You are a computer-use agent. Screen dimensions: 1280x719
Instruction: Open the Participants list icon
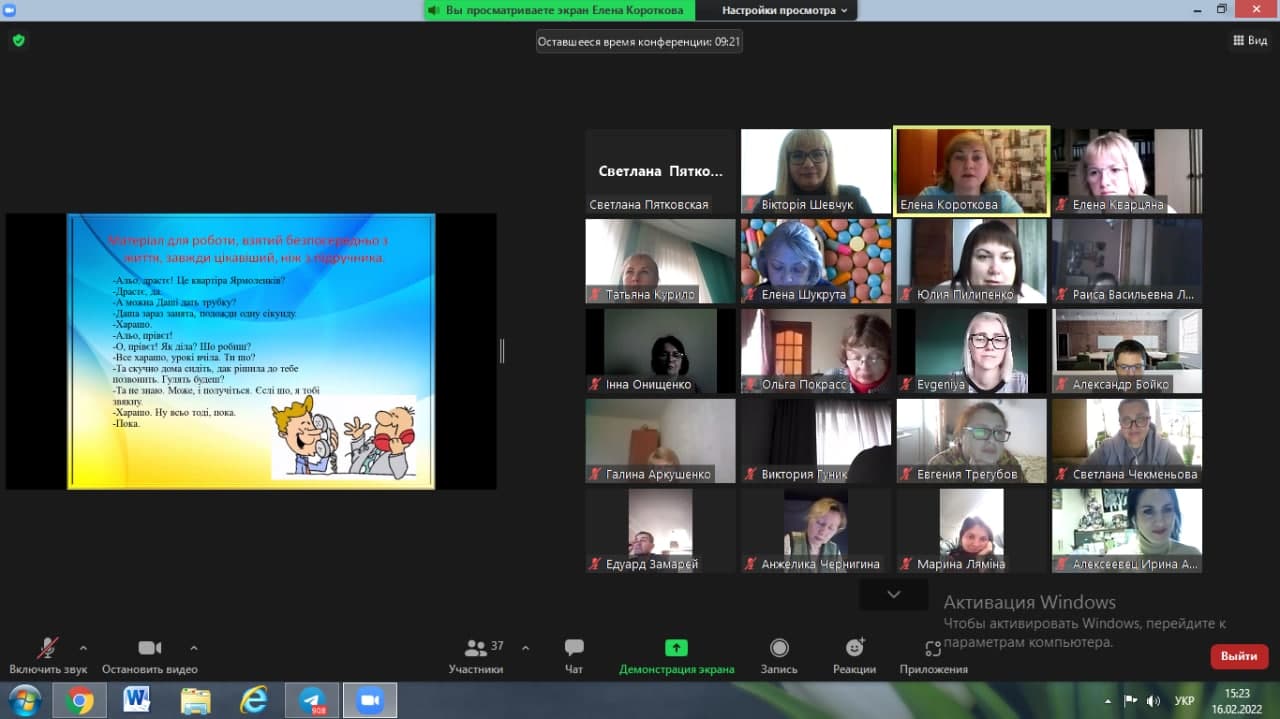click(477, 648)
